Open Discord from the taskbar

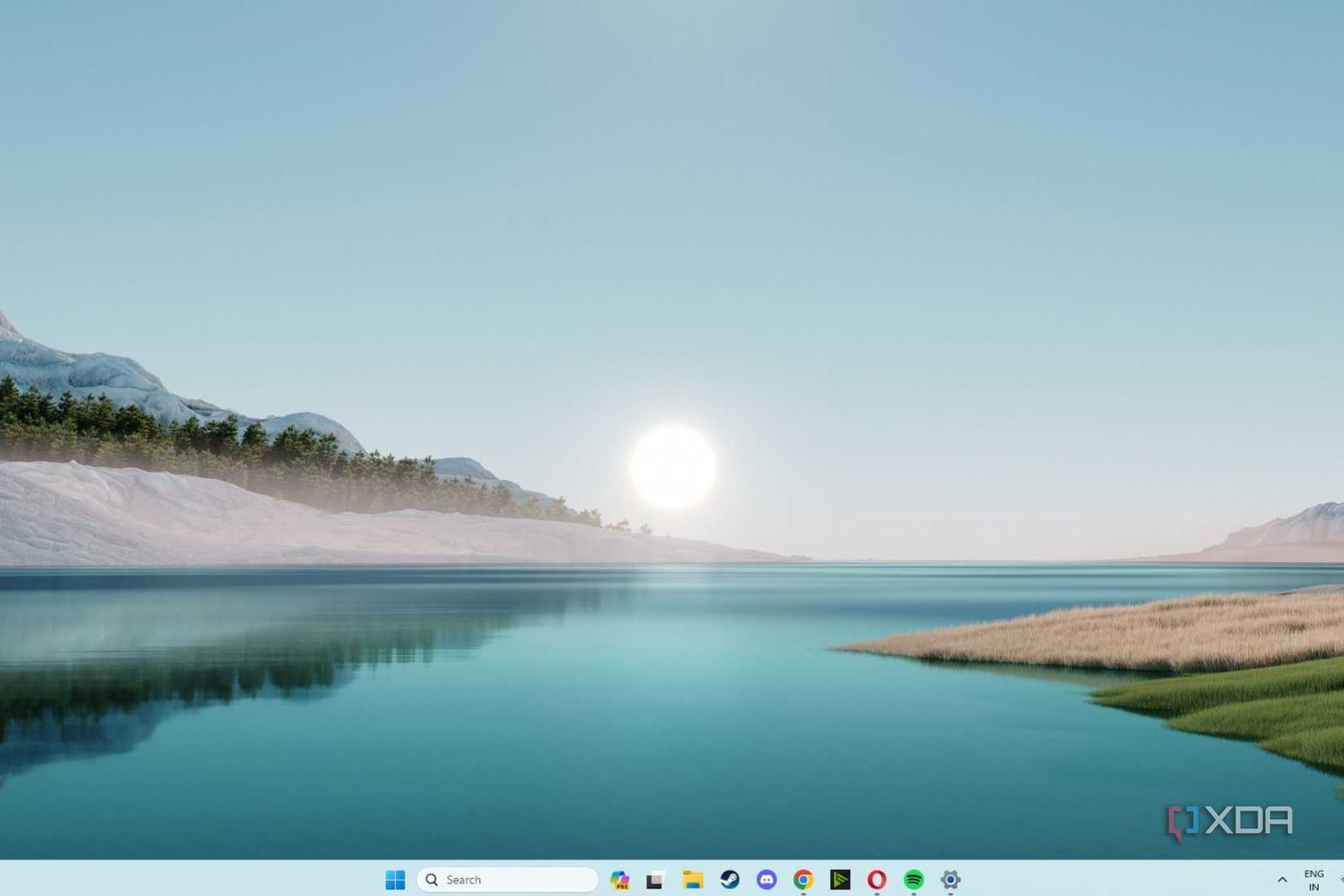pos(766,880)
